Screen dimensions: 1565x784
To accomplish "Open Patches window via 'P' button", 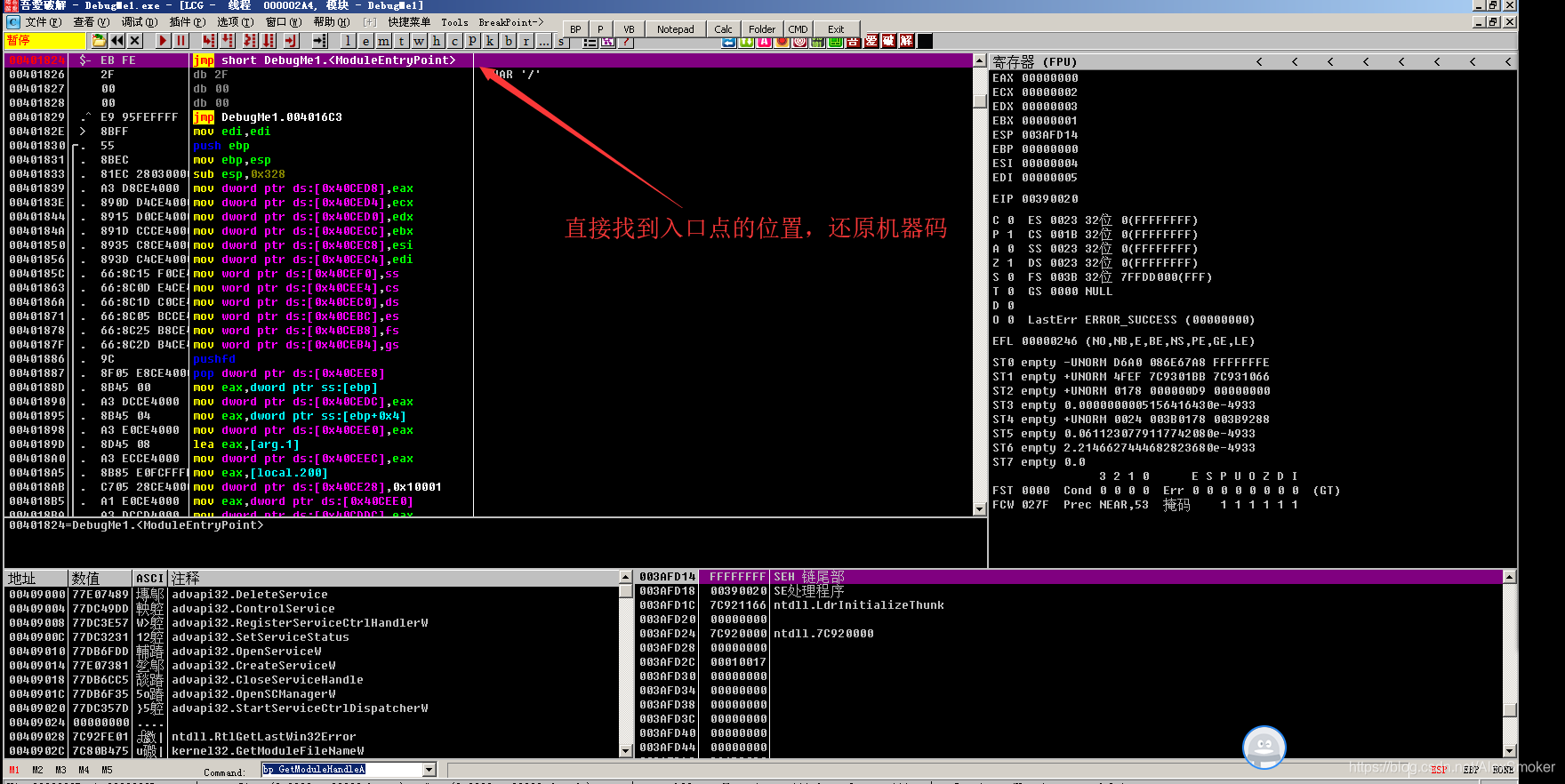I will pos(472,41).
